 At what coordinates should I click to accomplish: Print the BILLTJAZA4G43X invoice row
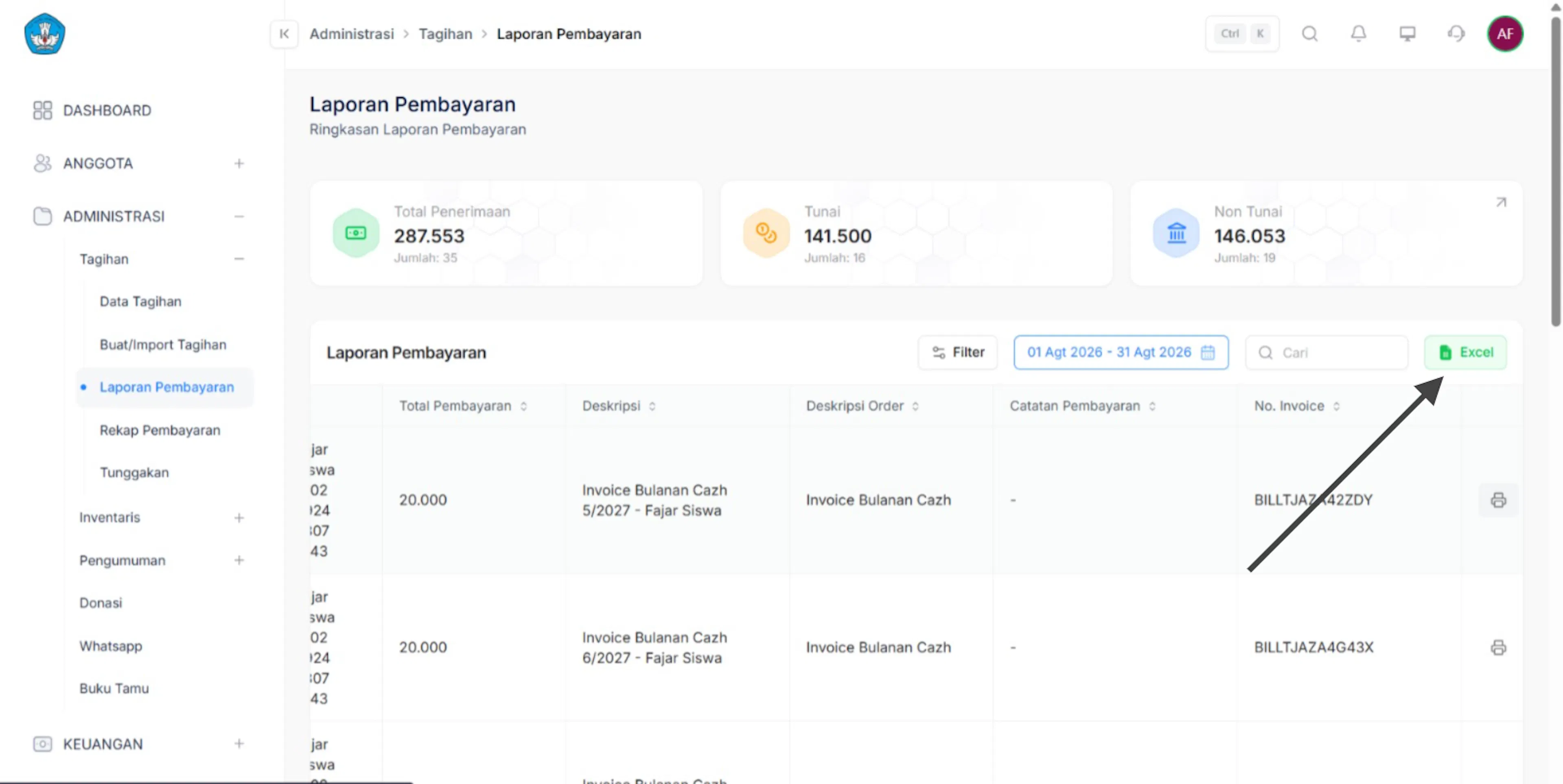tap(1498, 648)
